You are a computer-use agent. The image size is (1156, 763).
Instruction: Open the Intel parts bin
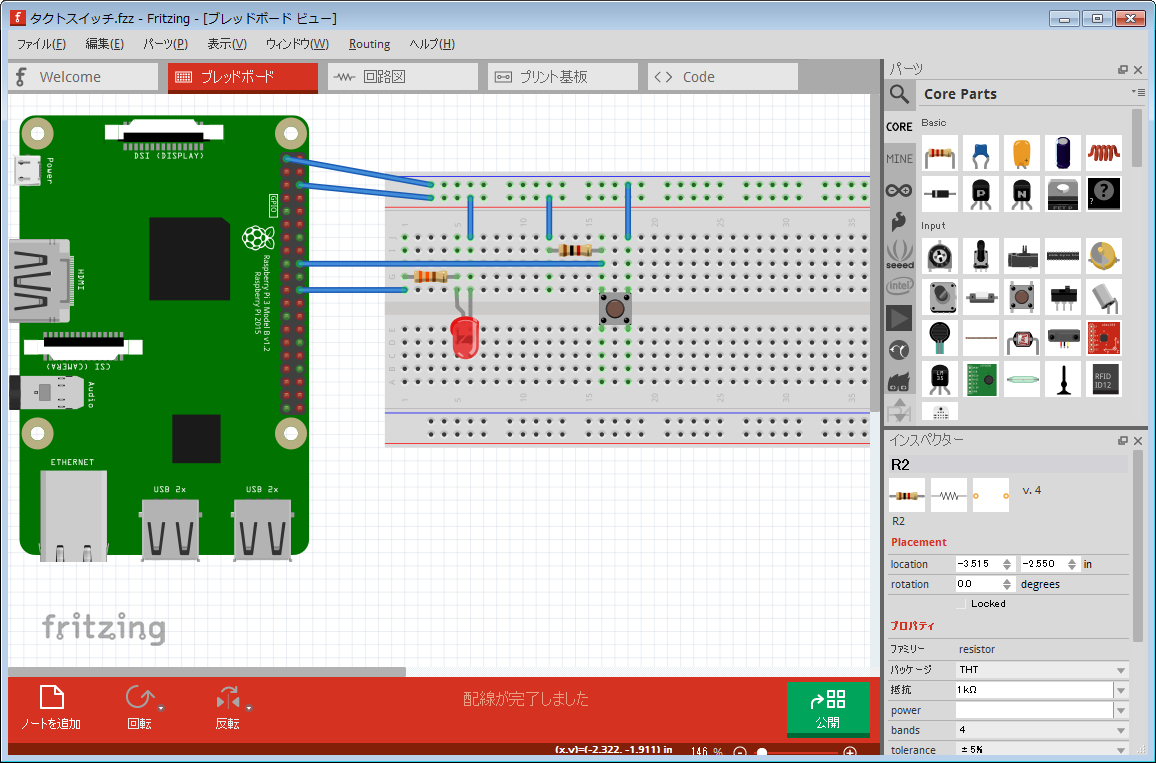(x=899, y=285)
